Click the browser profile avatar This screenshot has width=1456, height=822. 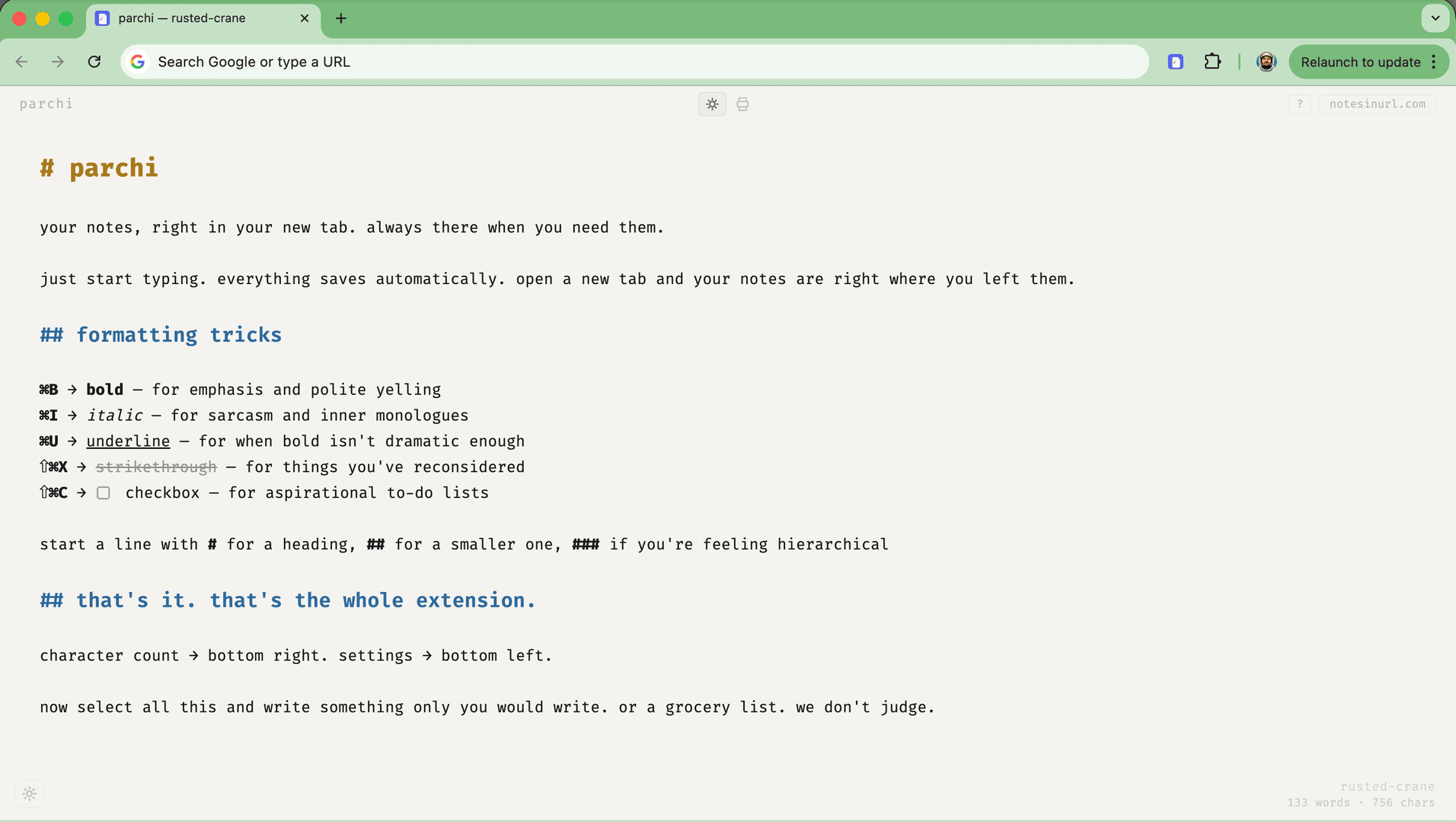point(1266,62)
